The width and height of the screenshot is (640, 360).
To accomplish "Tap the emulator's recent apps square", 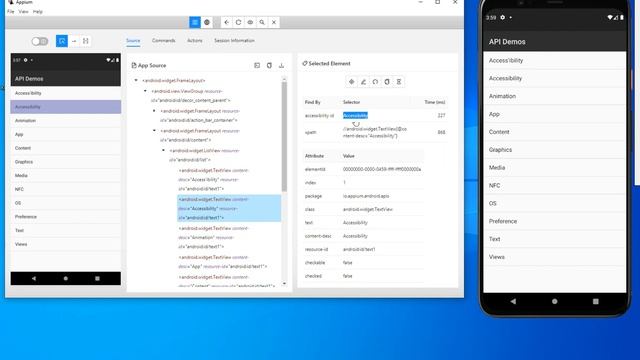I will pyautogui.click(x=596, y=301).
